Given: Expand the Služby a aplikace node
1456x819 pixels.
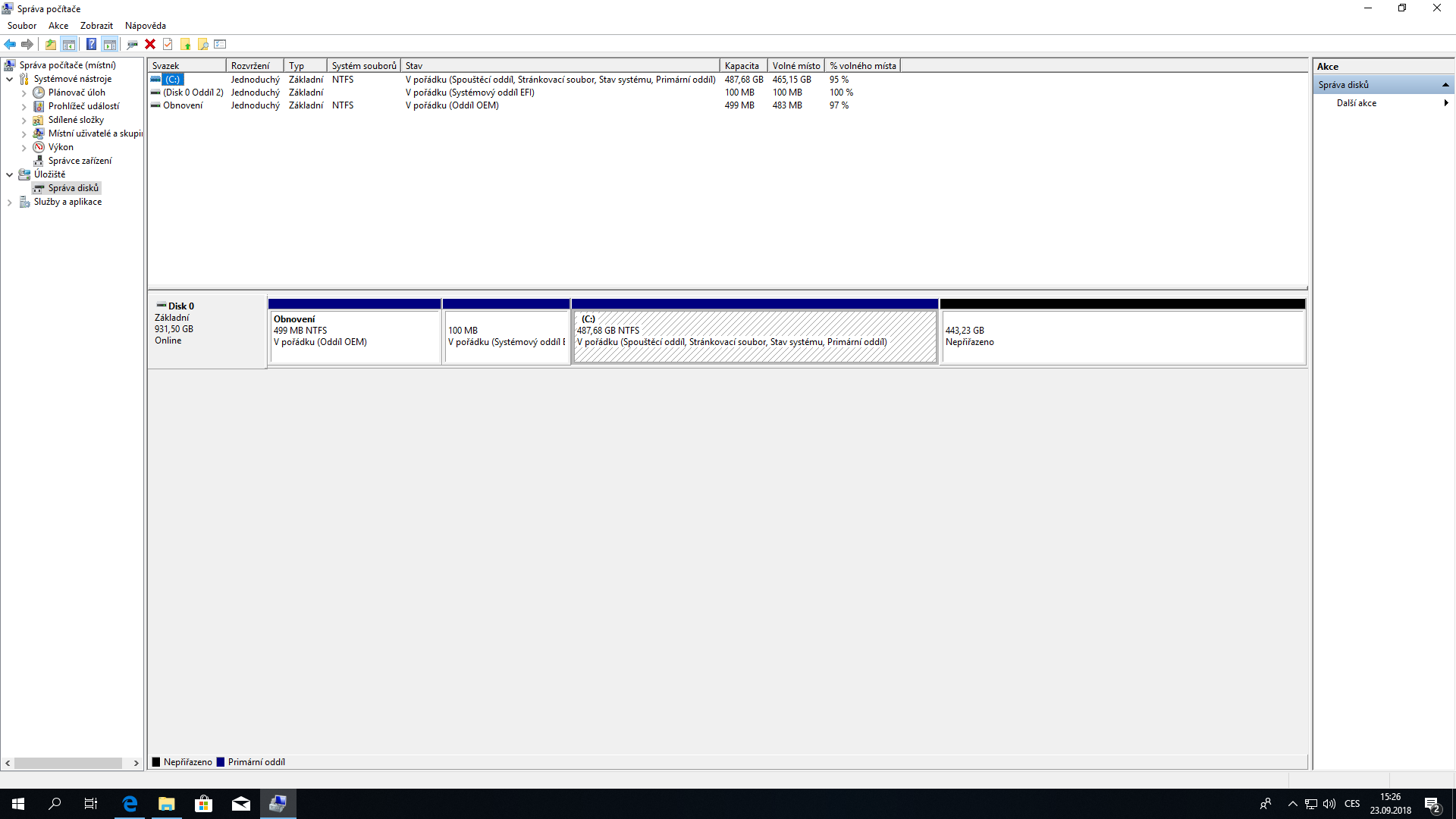Looking at the screenshot, I should click(9, 202).
